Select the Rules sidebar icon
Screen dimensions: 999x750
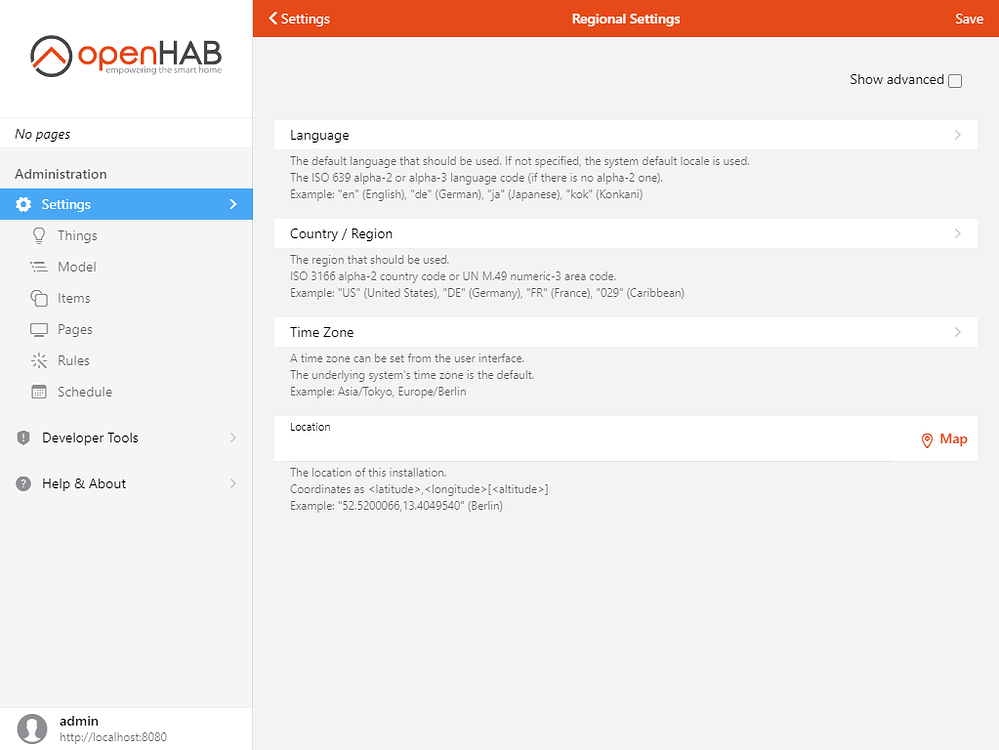[x=38, y=360]
